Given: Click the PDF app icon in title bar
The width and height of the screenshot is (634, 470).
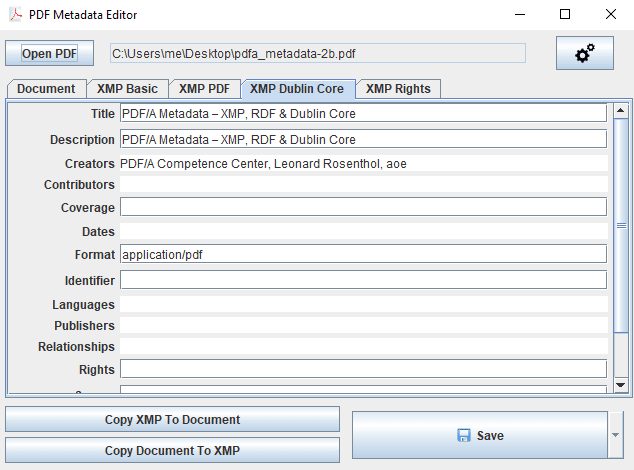Looking at the screenshot, I should pos(14,15).
